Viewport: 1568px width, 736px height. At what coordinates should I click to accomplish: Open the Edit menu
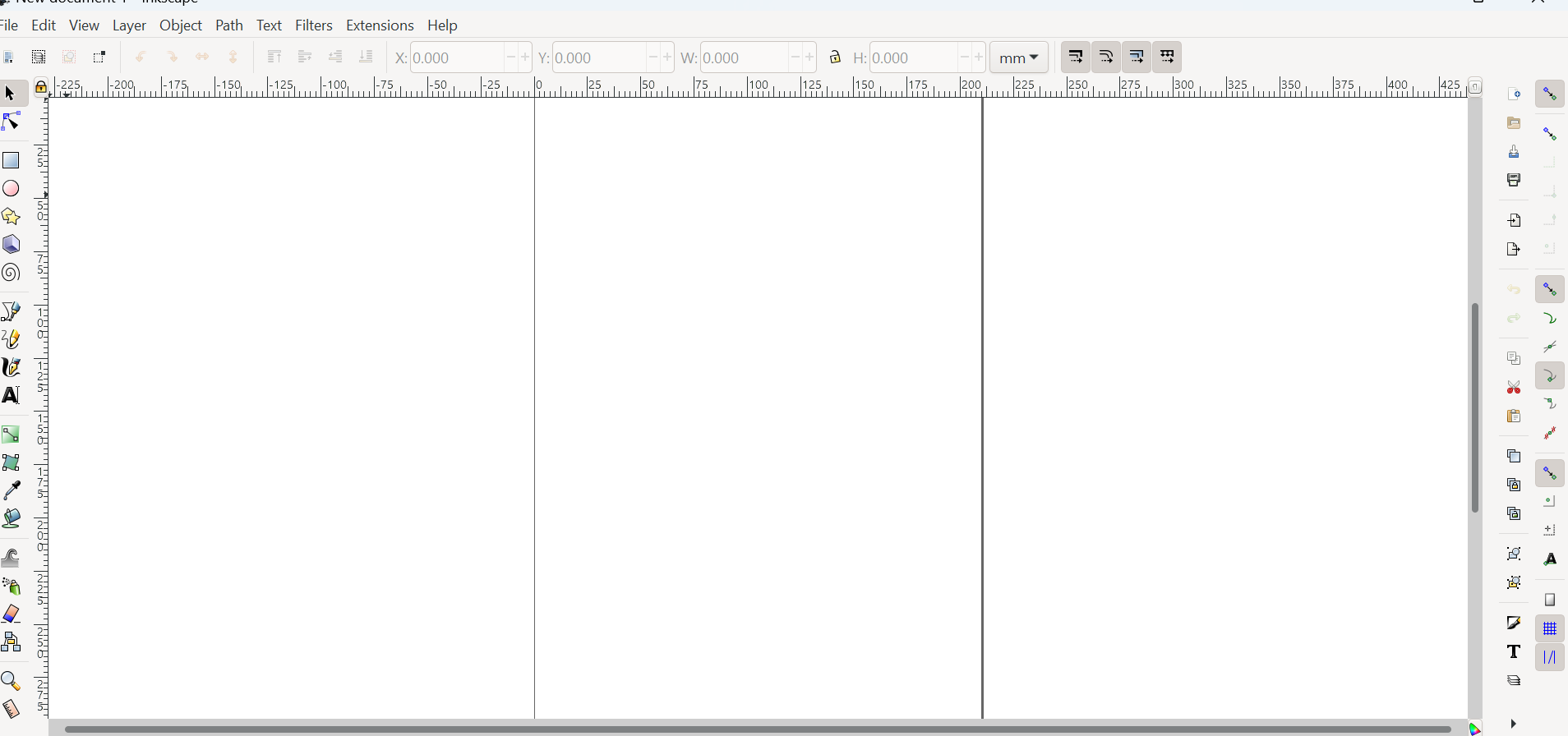pyautogui.click(x=44, y=25)
